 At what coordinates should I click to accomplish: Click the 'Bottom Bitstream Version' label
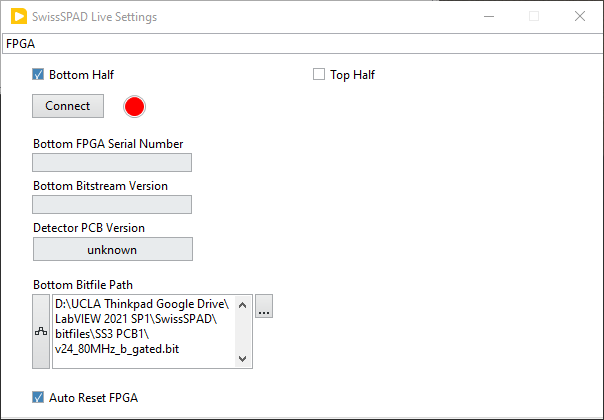tap(101, 186)
